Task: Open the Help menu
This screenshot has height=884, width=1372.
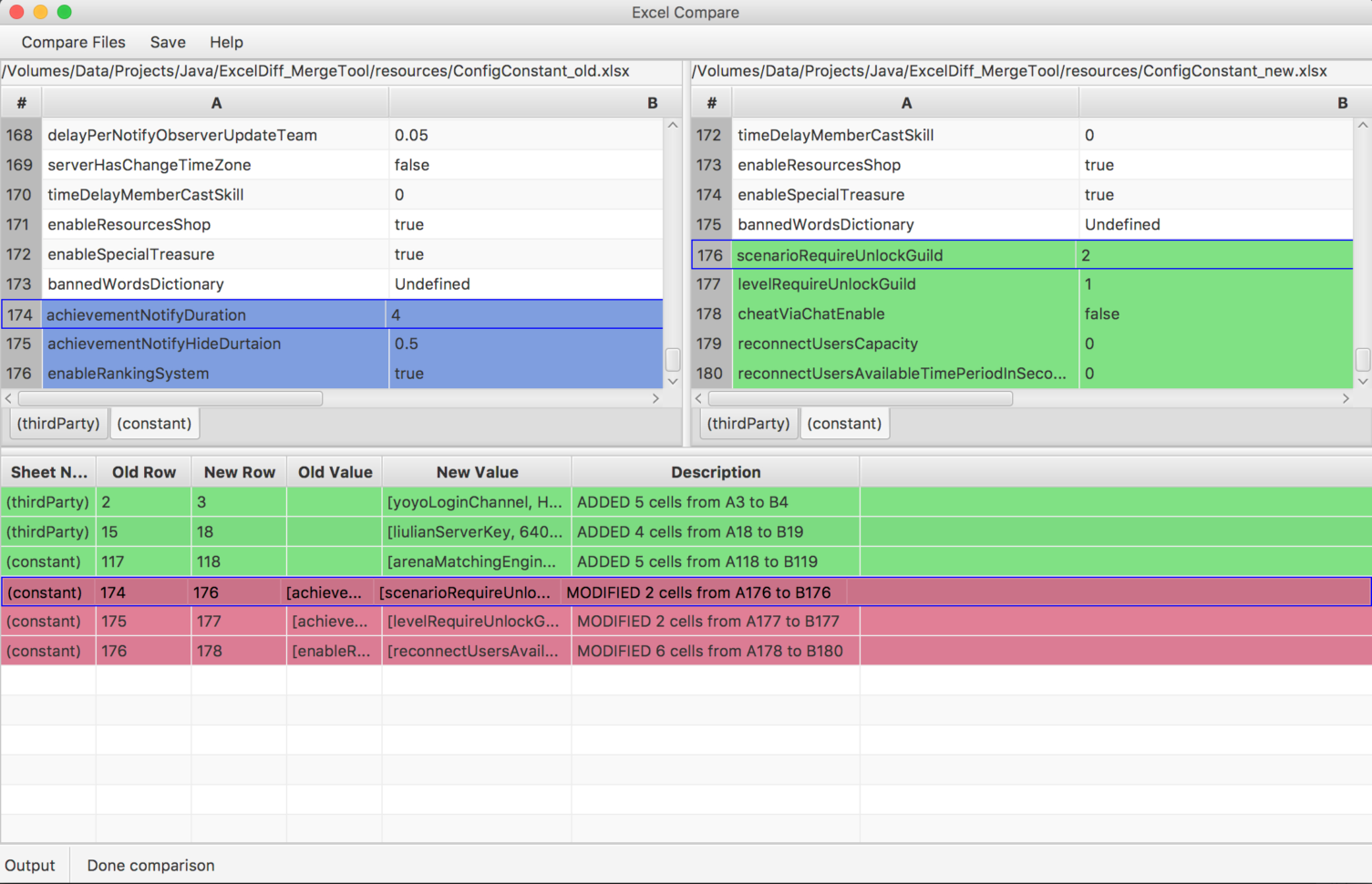Action: click(x=225, y=42)
